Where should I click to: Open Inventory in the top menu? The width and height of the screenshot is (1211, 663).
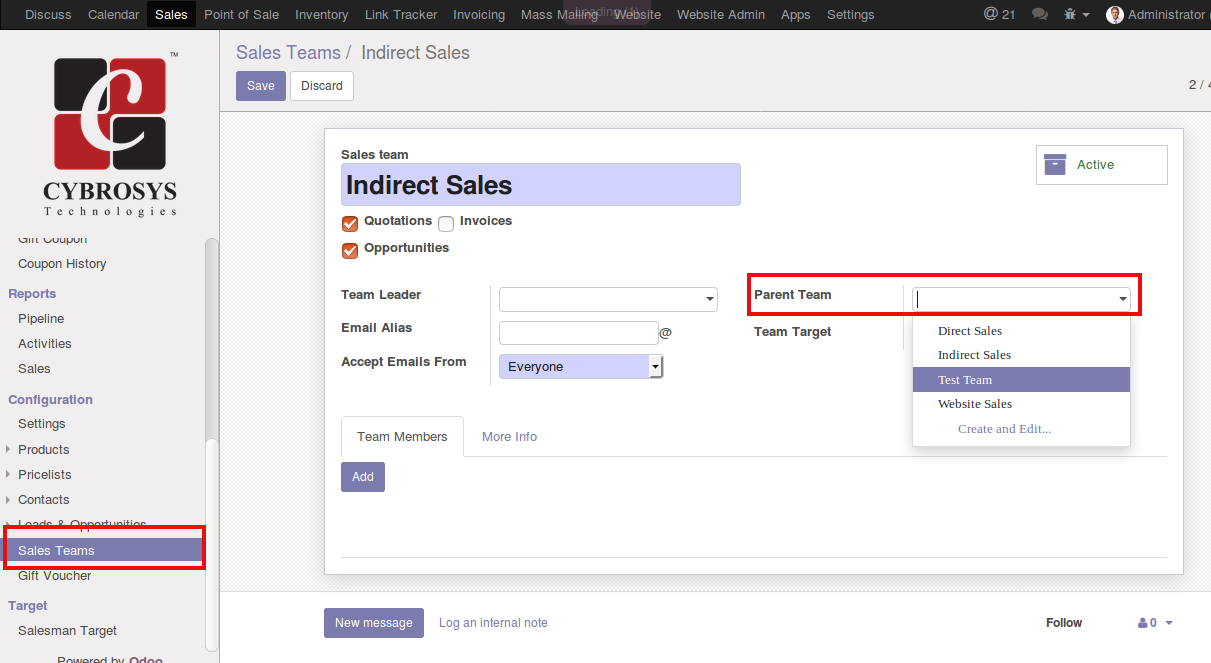coord(322,15)
